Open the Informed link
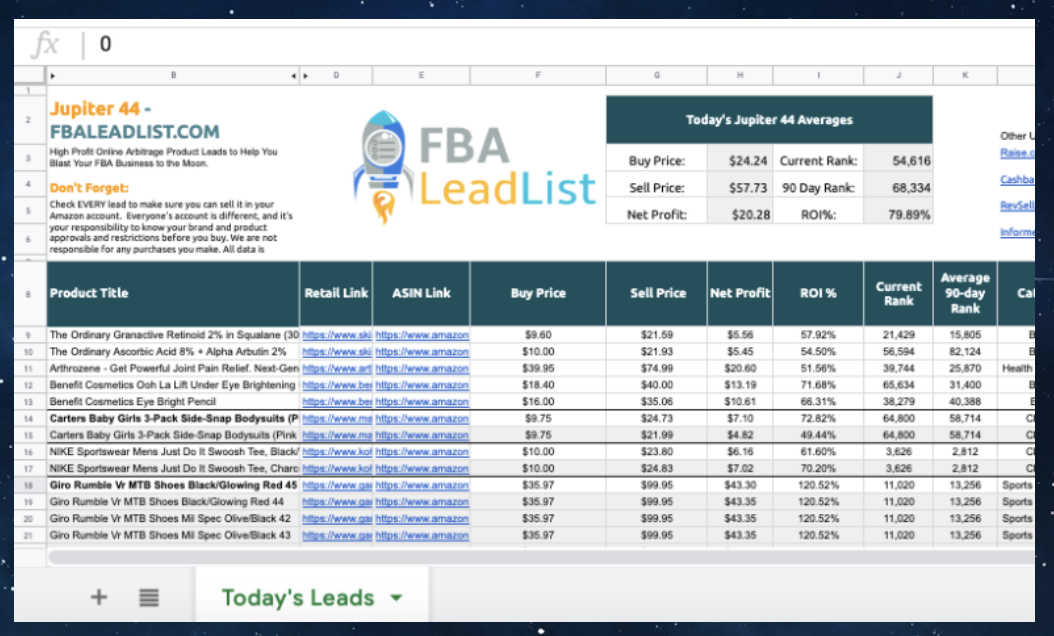The image size is (1054, 636). [x=1016, y=233]
